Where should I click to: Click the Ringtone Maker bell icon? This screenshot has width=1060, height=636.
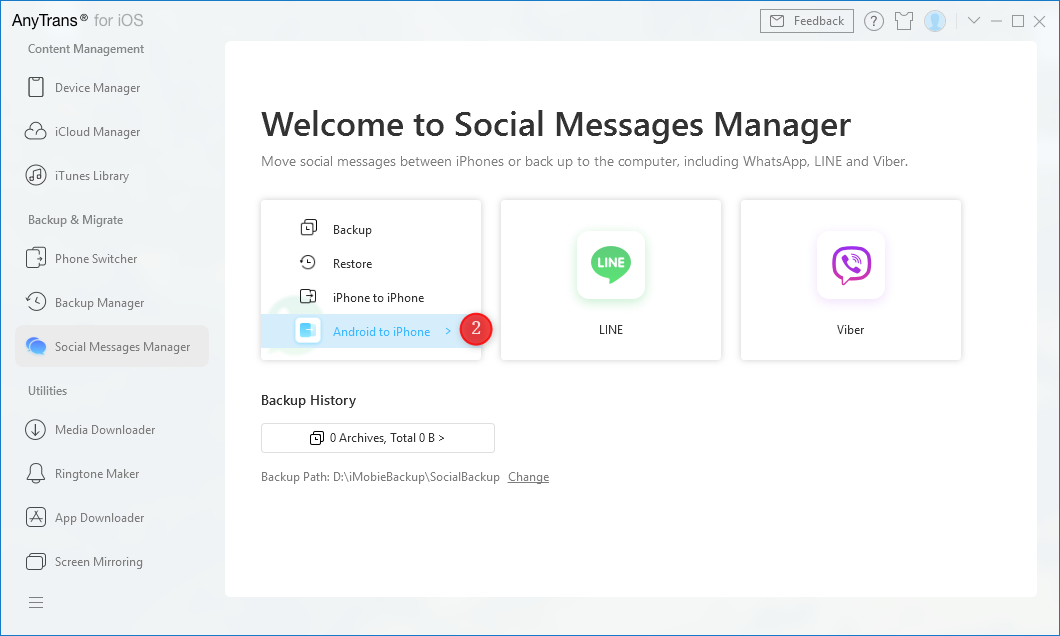36,473
